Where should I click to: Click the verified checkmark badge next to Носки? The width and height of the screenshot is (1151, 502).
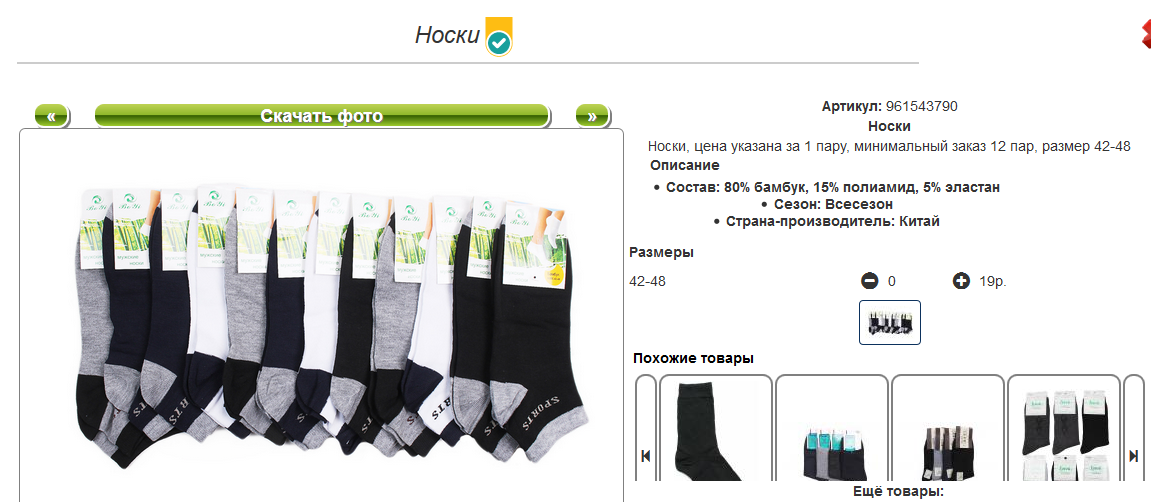[499, 37]
